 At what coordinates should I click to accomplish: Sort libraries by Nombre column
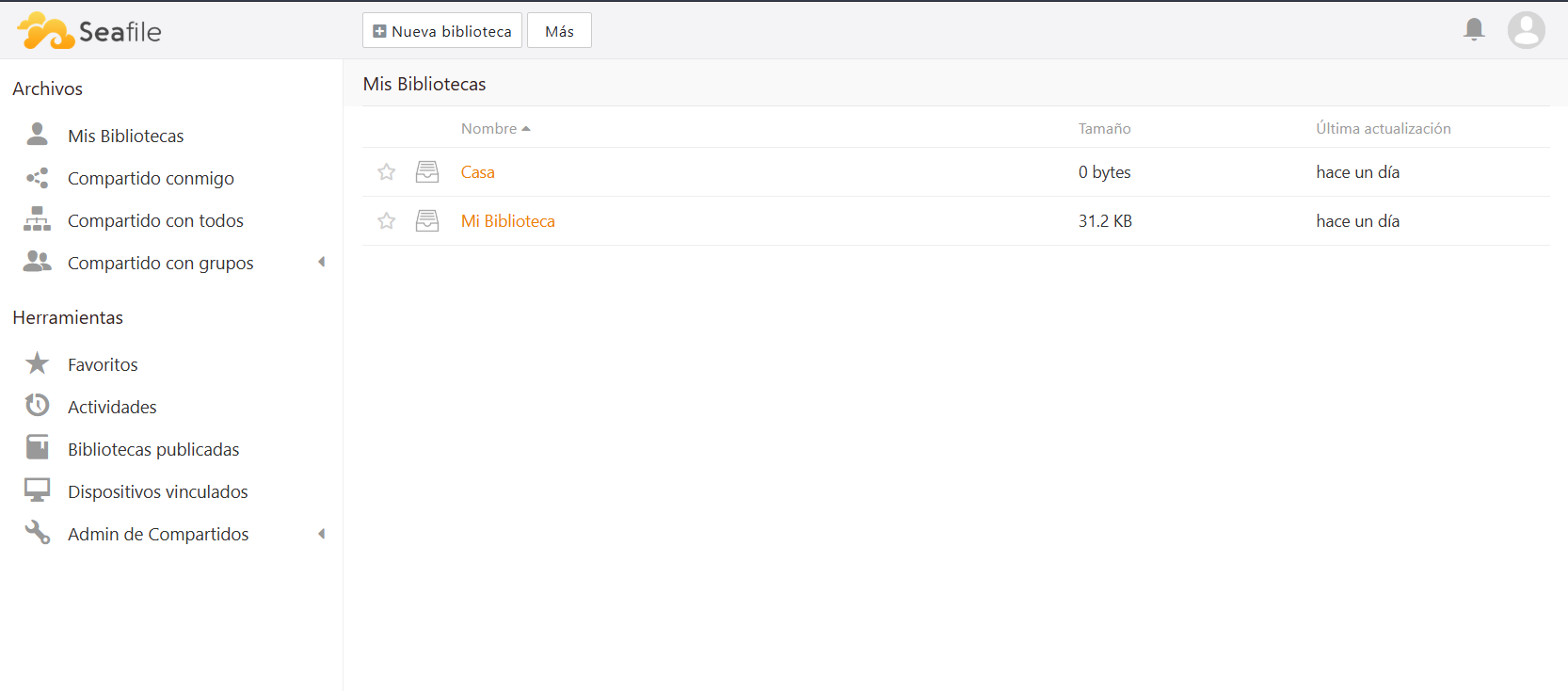click(489, 129)
